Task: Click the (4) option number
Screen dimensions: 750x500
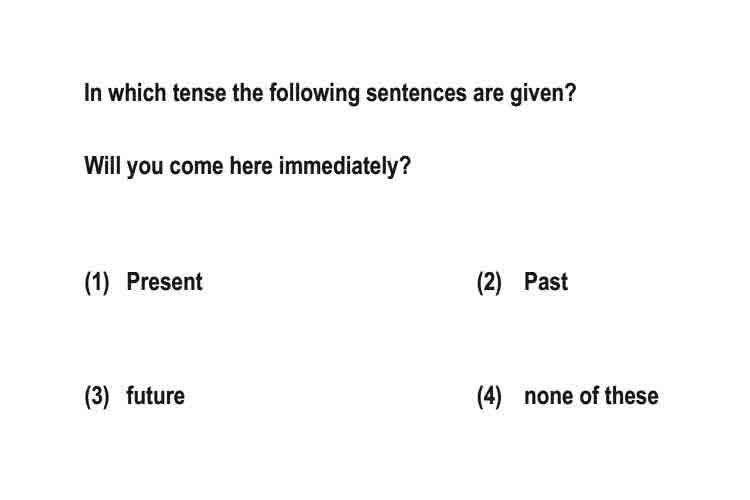Action: pos(489,396)
